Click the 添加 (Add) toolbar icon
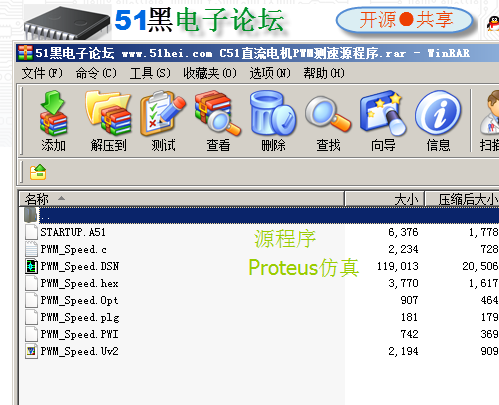Viewport: 499px width, 405px height. 53,121
